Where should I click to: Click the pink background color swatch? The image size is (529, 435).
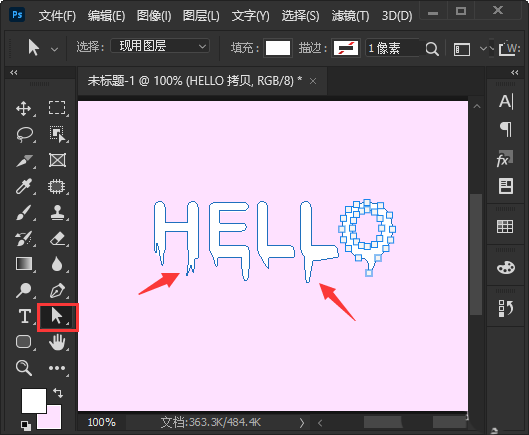coord(52,420)
